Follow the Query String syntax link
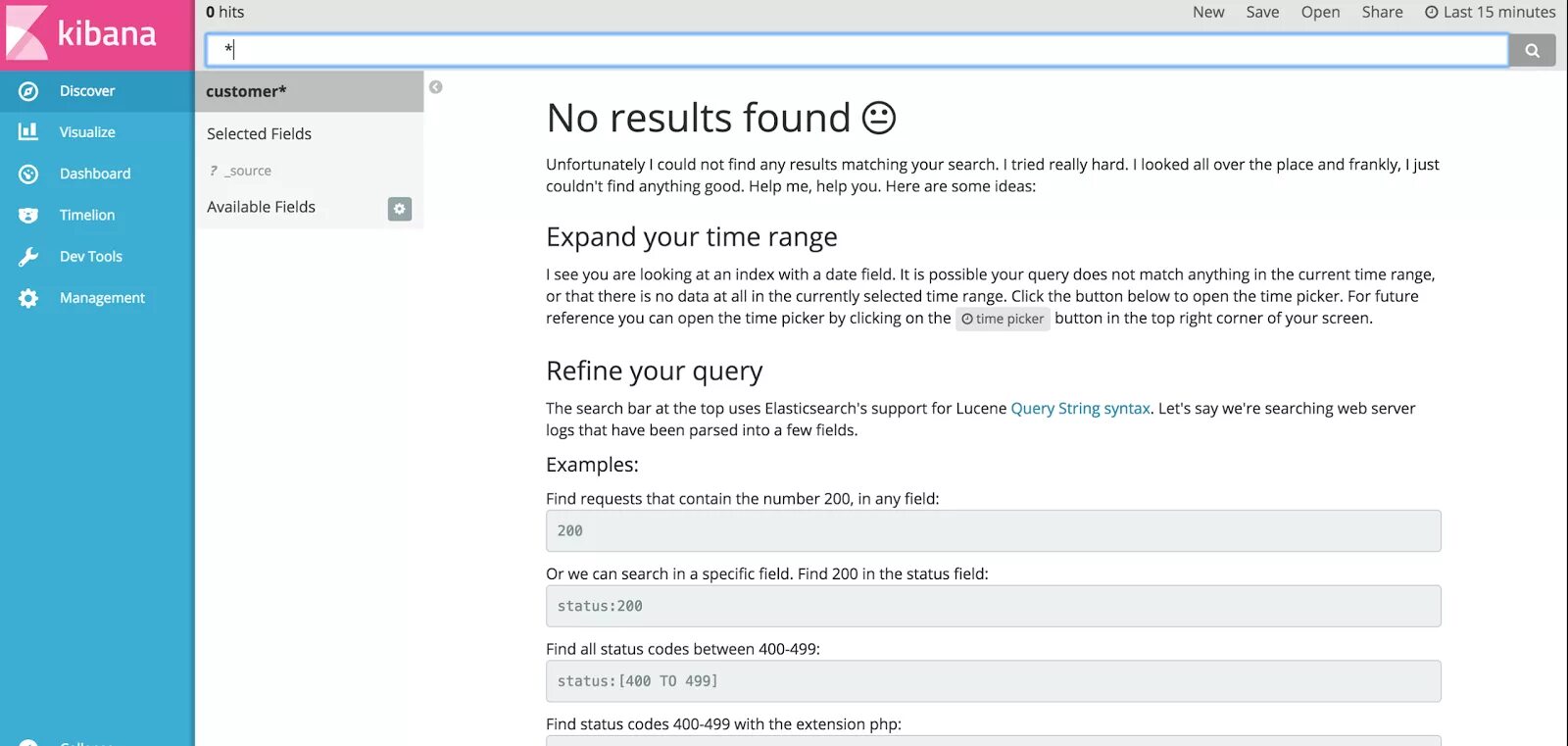Image resolution: width=1568 pixels, height=746 pixels. pos(1080,408)
